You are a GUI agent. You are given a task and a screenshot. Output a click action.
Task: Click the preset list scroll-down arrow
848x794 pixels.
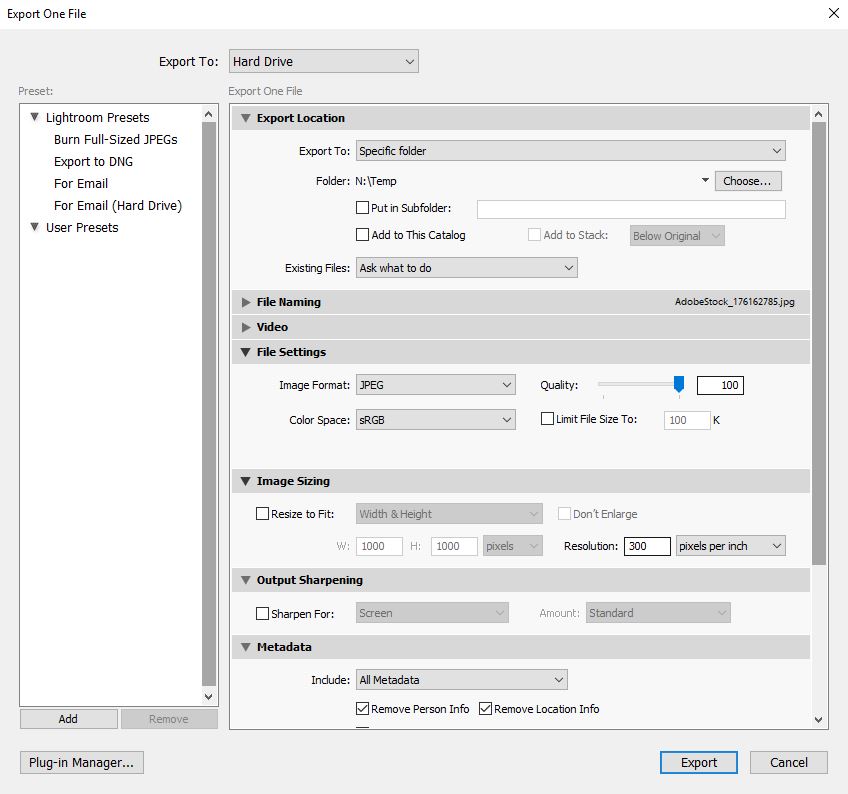tap(209, 697)
